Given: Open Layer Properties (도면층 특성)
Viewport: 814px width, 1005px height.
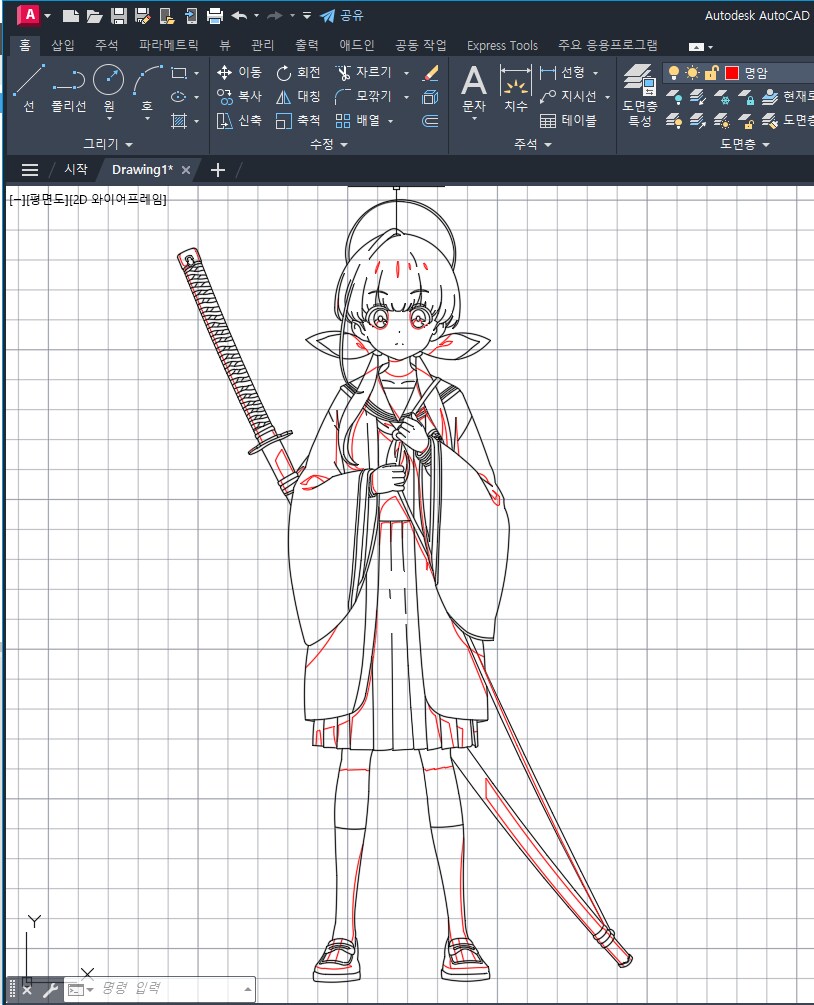Looking at the screenshot, I should point(640,96).
